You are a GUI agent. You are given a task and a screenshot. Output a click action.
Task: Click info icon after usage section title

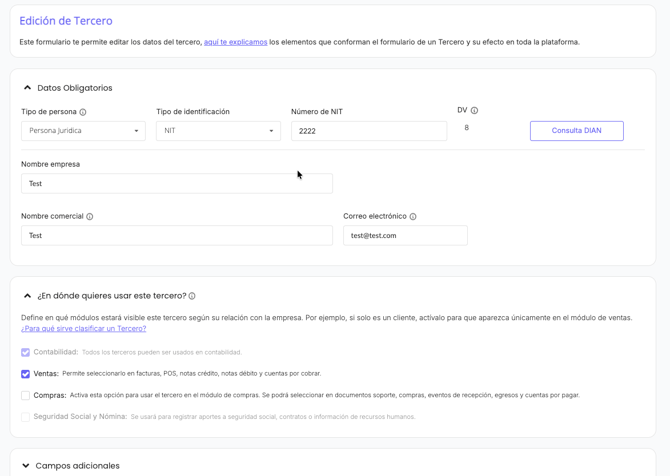192,296
